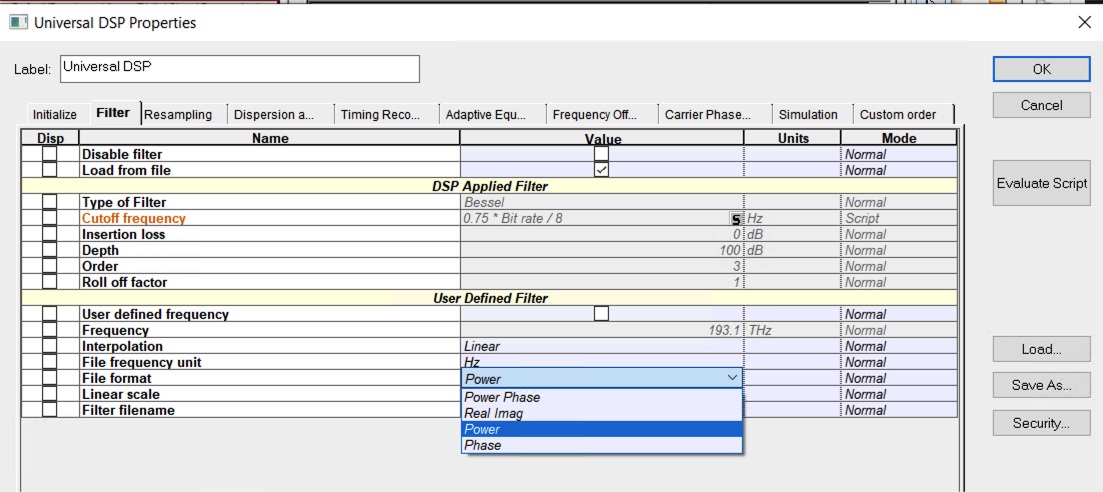
Task: Click the script icon in Cutoff frequency row
Action: [x=737, y=219]
